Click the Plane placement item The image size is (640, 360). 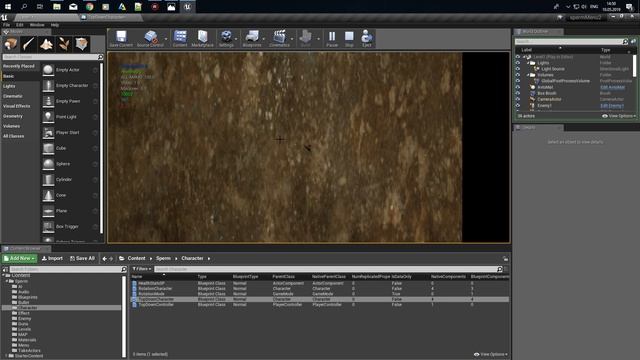click(70, 211)
